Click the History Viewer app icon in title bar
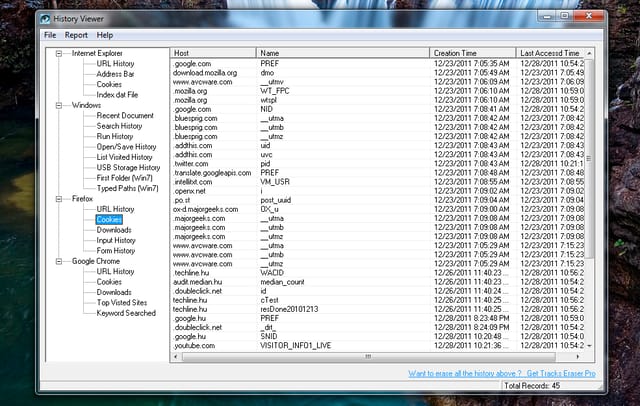 (x=45, y=19)
